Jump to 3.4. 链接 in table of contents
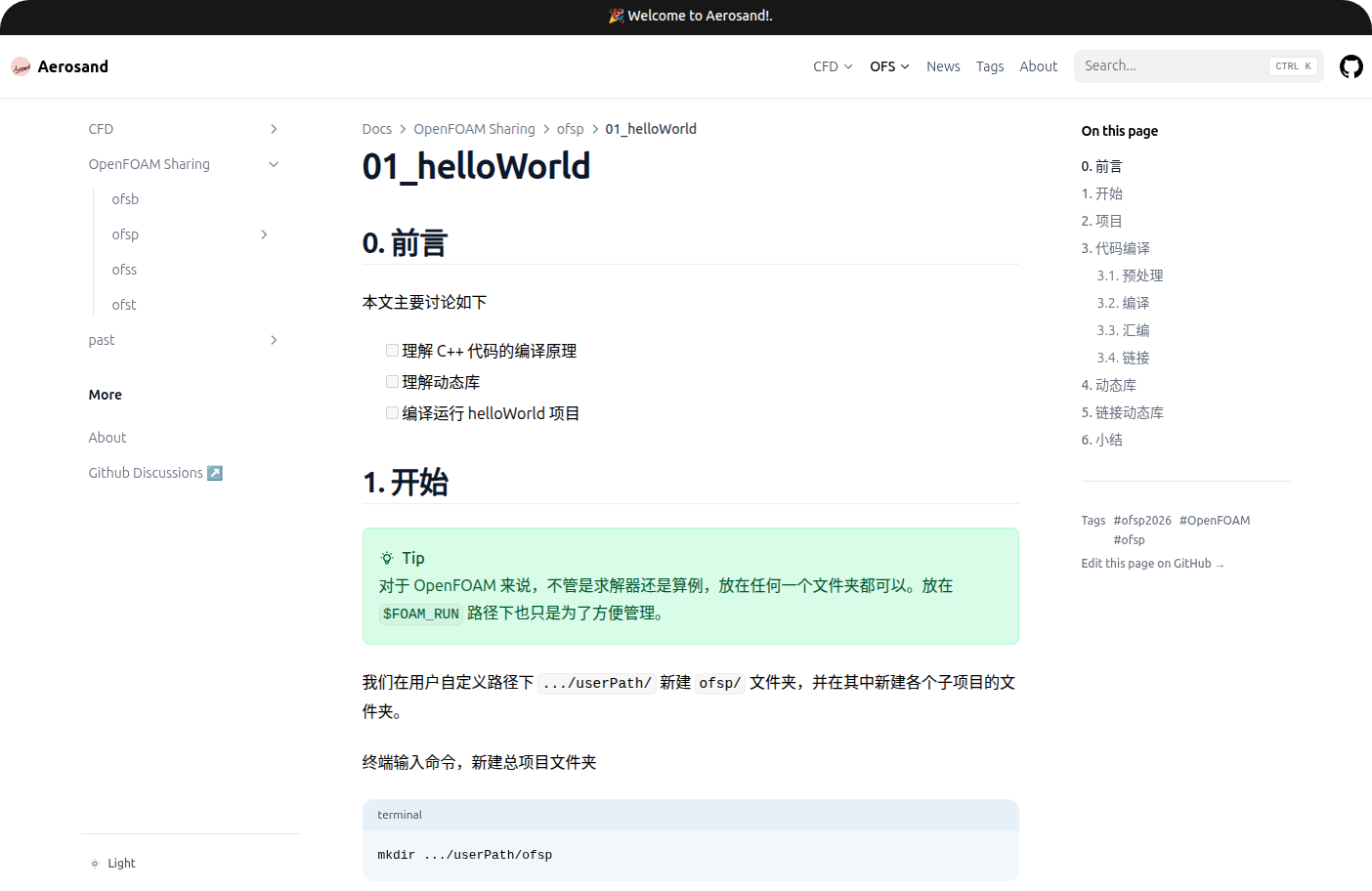Viewport: 1372px width, 891px height. tap(1123, 358)
